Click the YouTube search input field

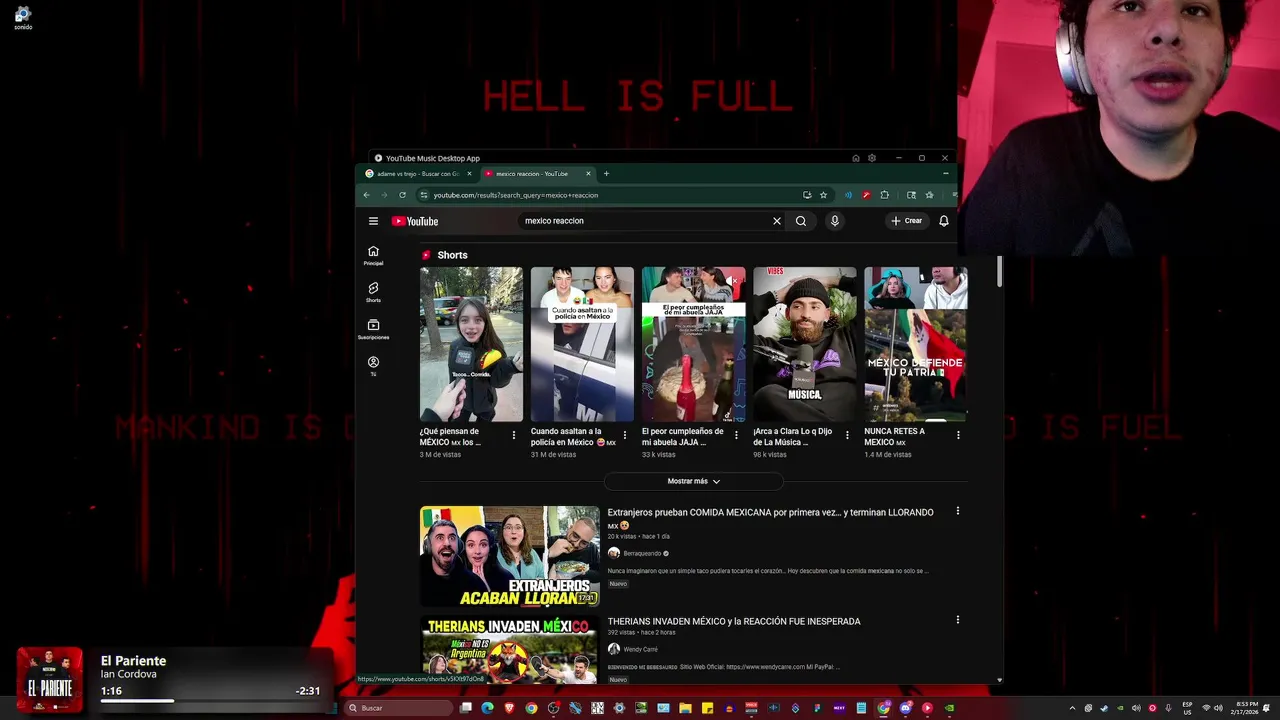(x=645, y=221)
